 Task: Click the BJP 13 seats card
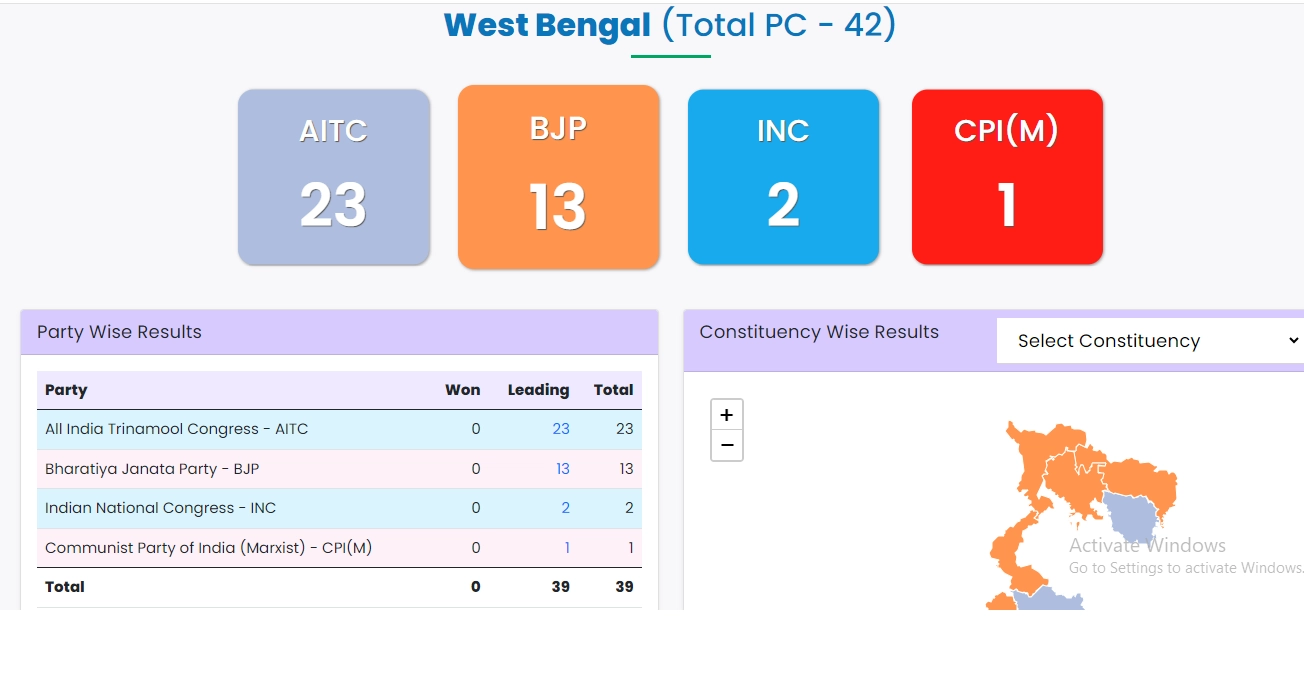click(558, 177)
